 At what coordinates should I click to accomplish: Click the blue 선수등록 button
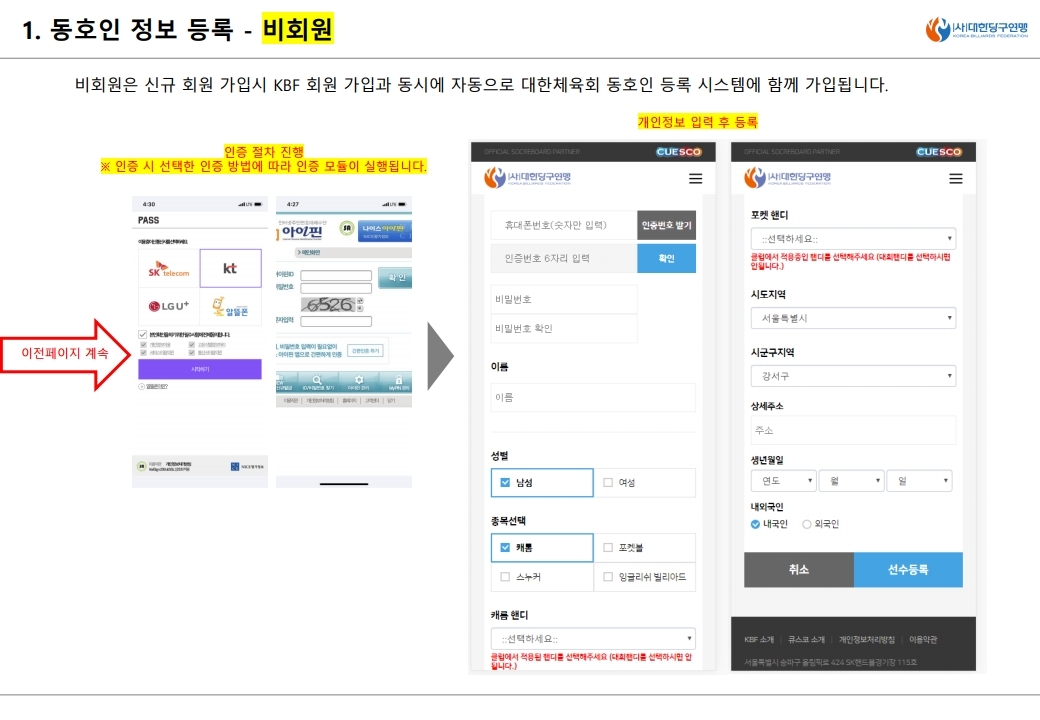point(908,570)
